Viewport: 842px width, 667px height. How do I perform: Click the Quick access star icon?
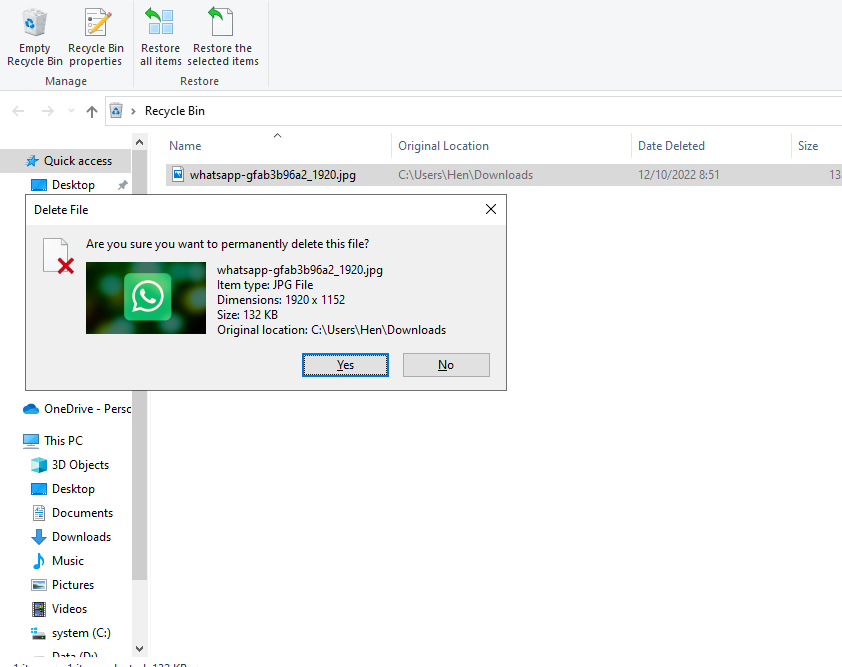click(32, 161)
